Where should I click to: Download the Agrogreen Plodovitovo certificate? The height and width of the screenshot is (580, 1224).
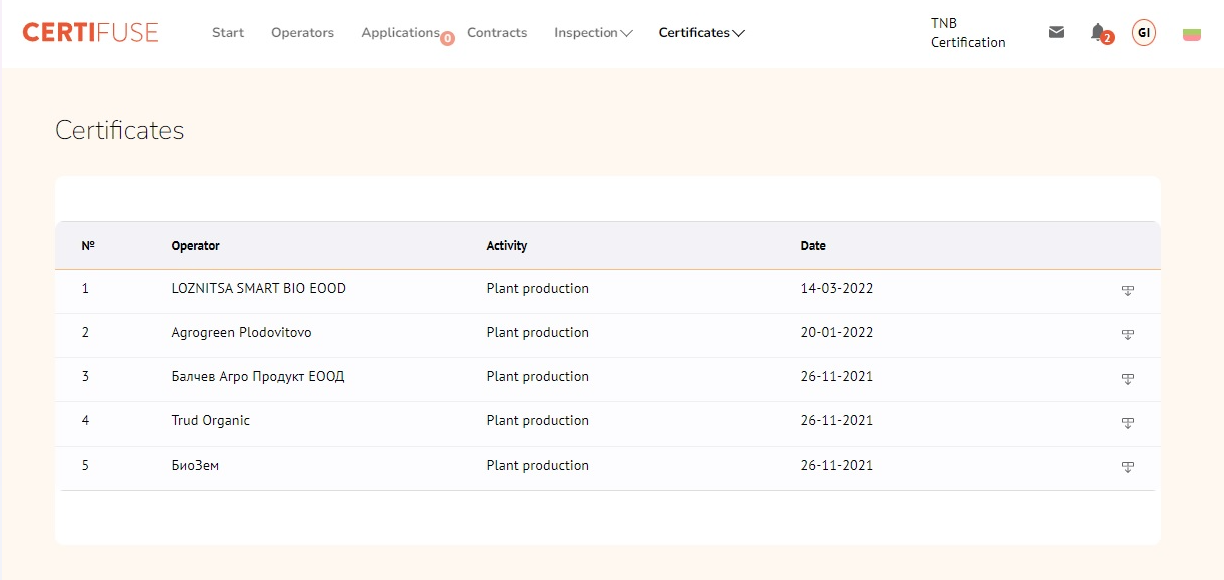pos(1127,334)
